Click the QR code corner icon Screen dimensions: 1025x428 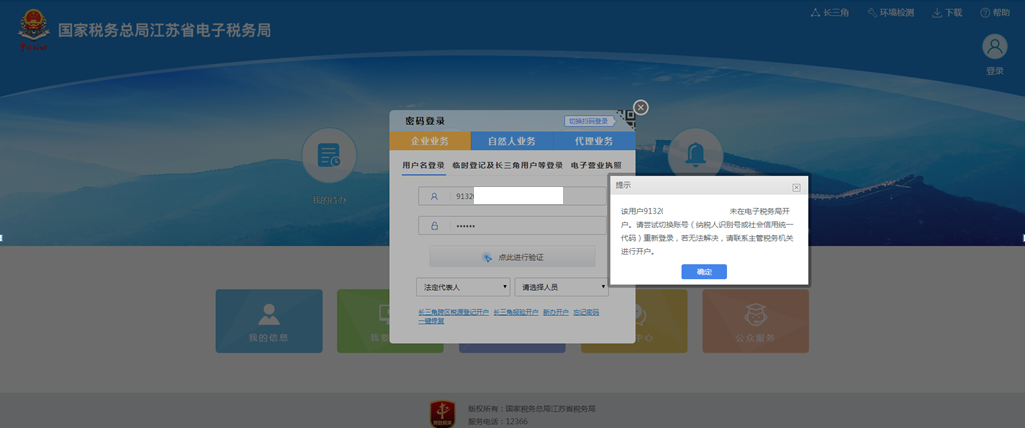click(x=626, y=119)
